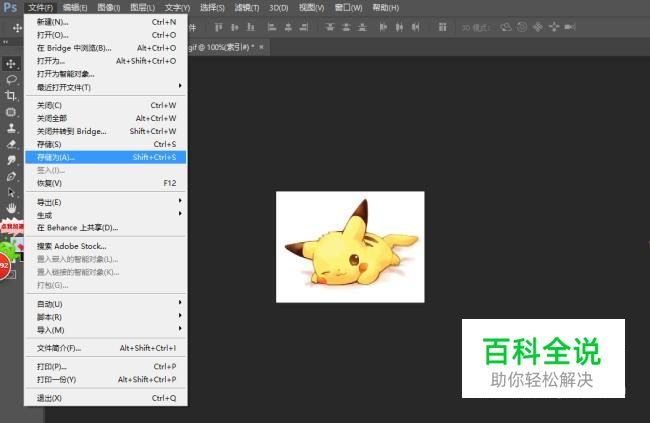Close the 文件(F) menu via its title
This screenshot has height=423, width=650.
coord(41,8)
